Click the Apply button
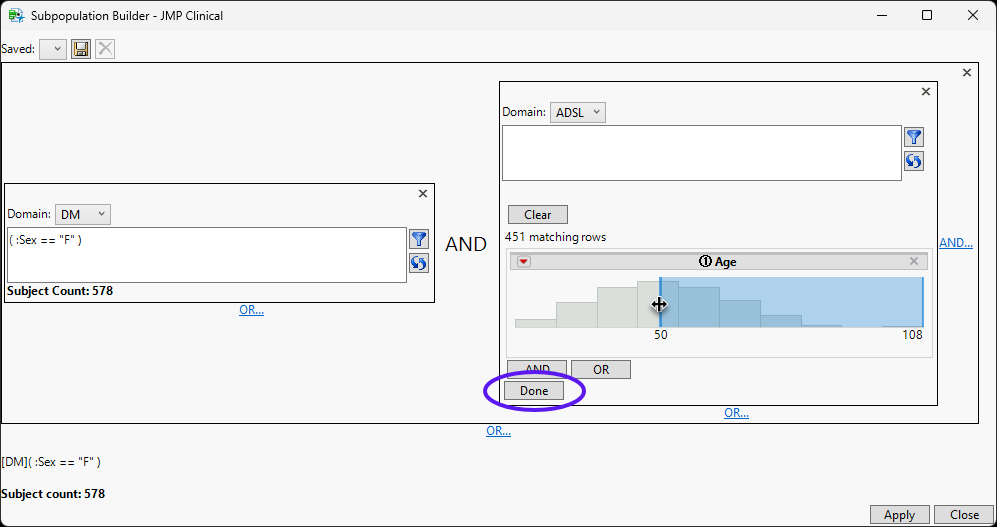 [x=899, y=515]
